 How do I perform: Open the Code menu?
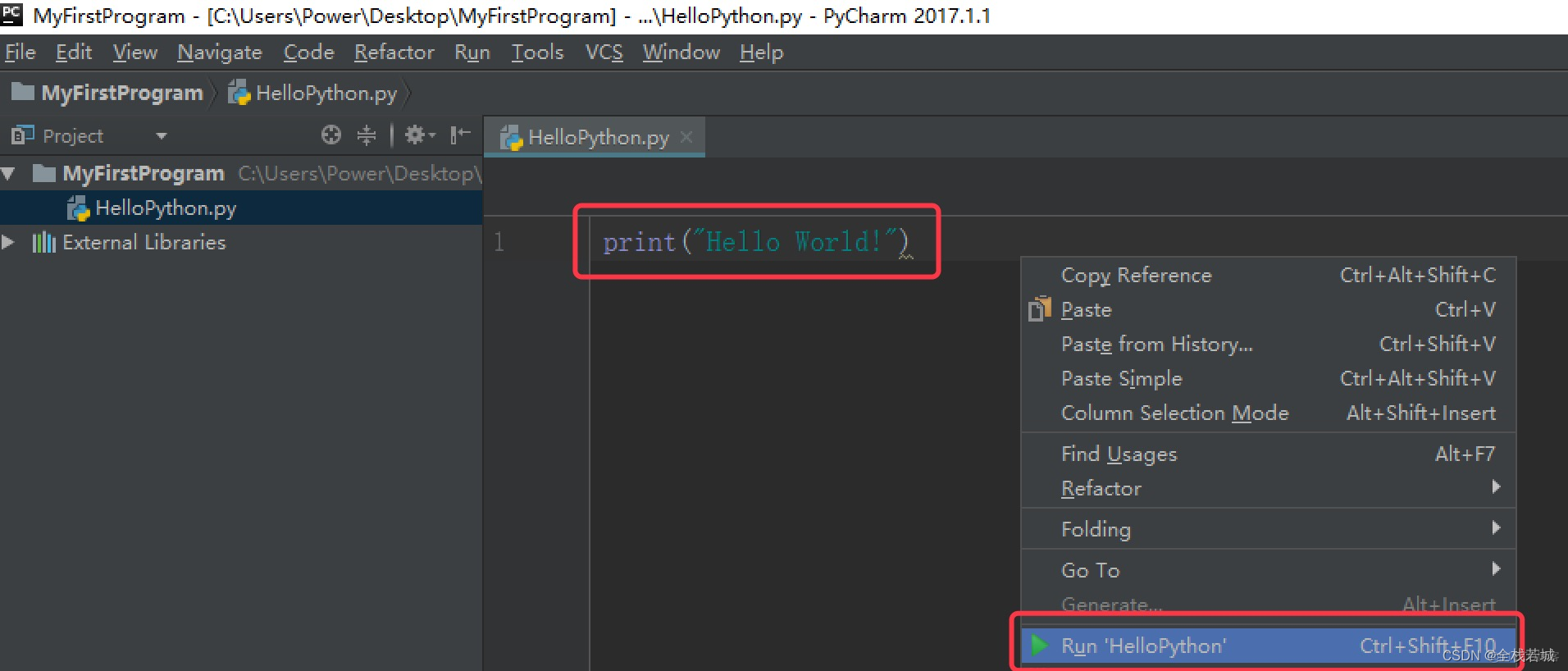pos(309,52)
